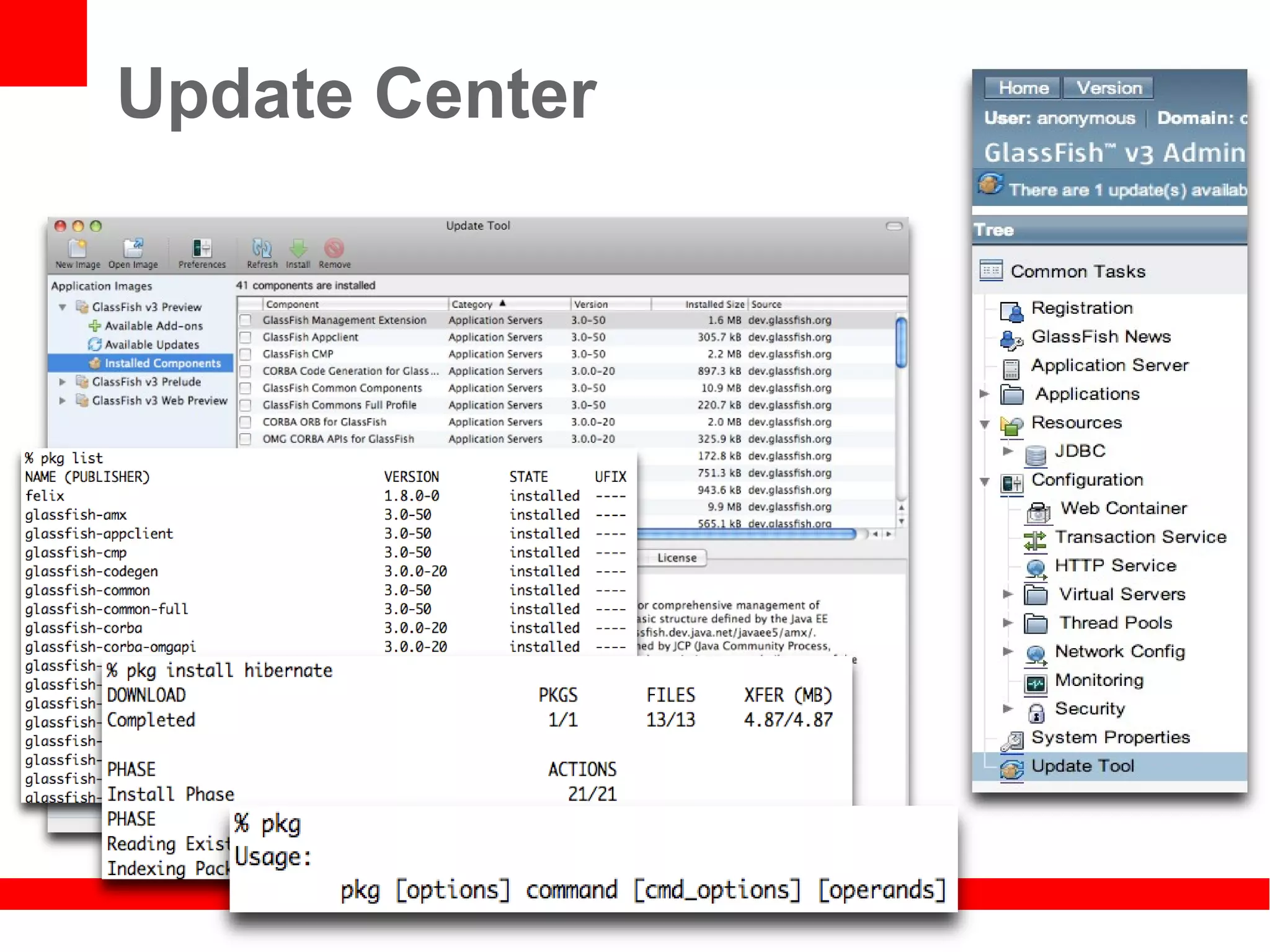Click the Applications folder icon

[x=1012, y=394]
